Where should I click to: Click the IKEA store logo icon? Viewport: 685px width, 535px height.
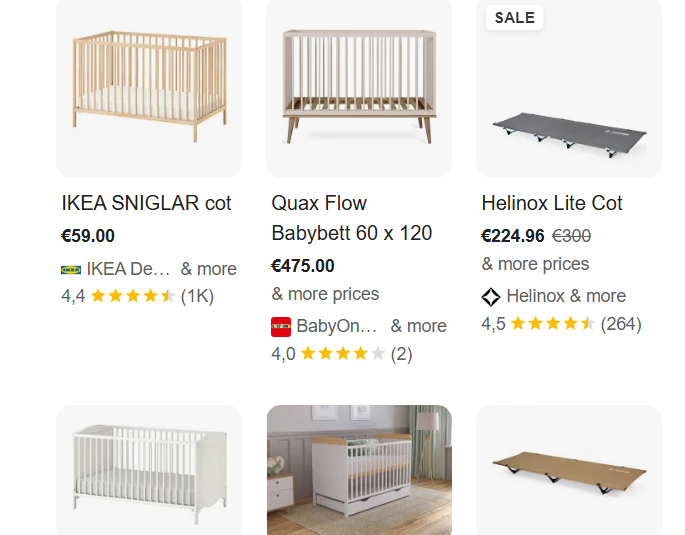[x=70, y=269]
